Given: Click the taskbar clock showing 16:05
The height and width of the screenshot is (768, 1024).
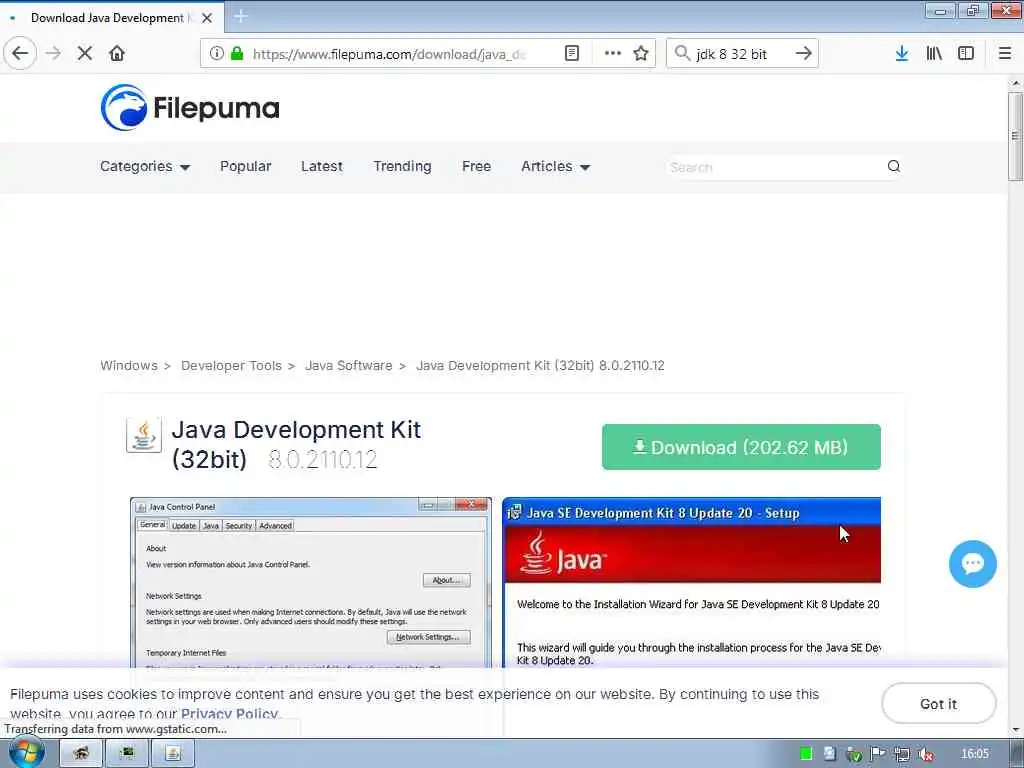Looking at the screenshot, I should coord(974,754).
